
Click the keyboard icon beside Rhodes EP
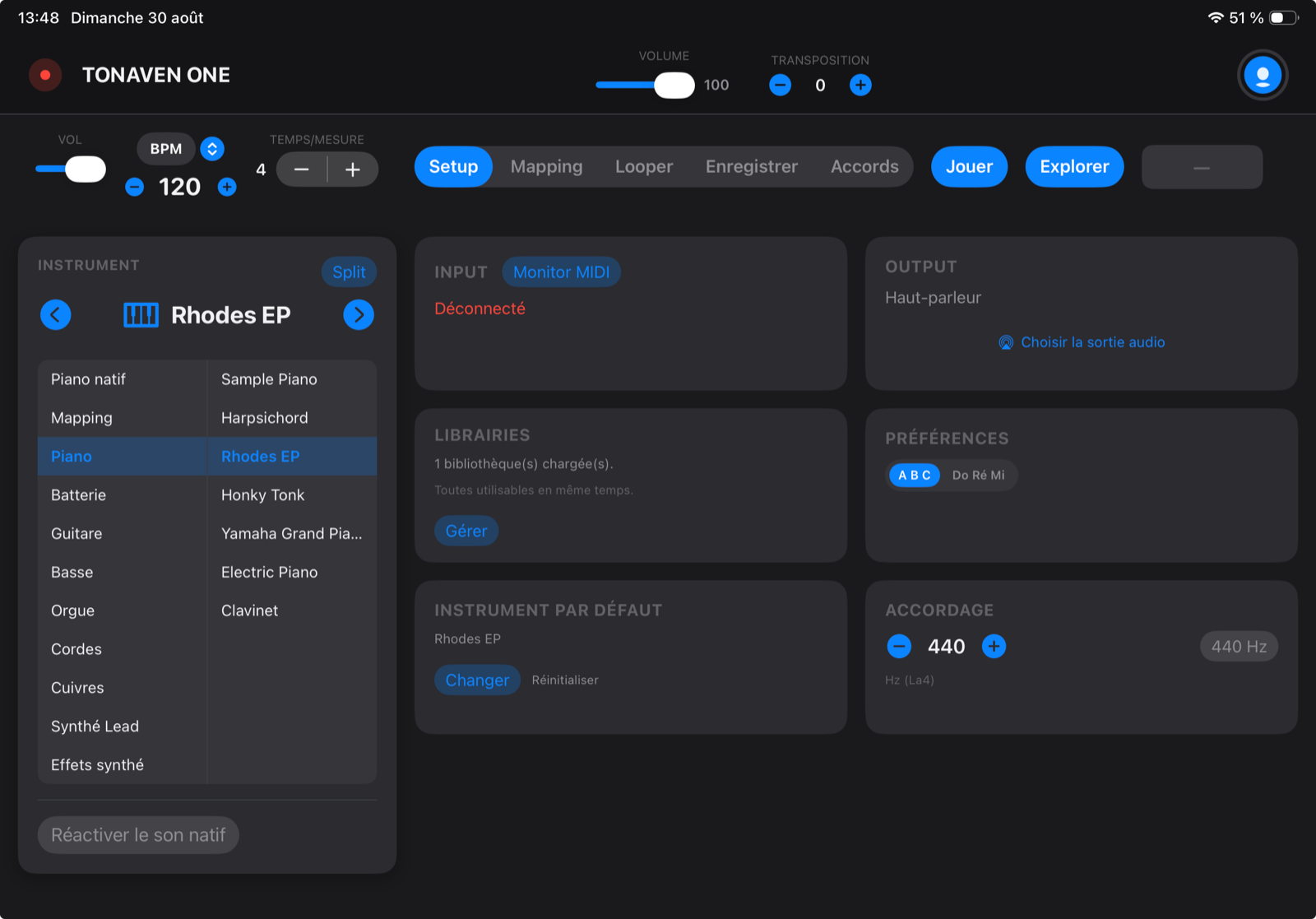click(141, 314)
